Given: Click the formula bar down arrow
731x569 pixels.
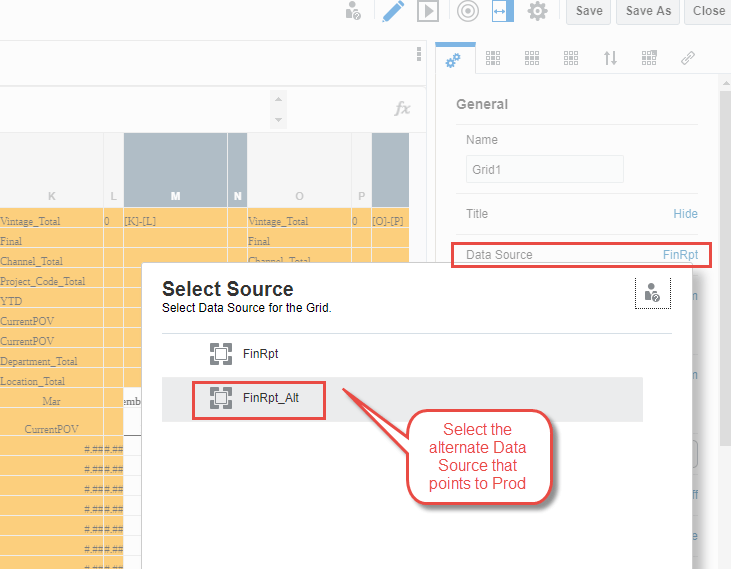Looking at the screenshot, I should click(278, 120).
